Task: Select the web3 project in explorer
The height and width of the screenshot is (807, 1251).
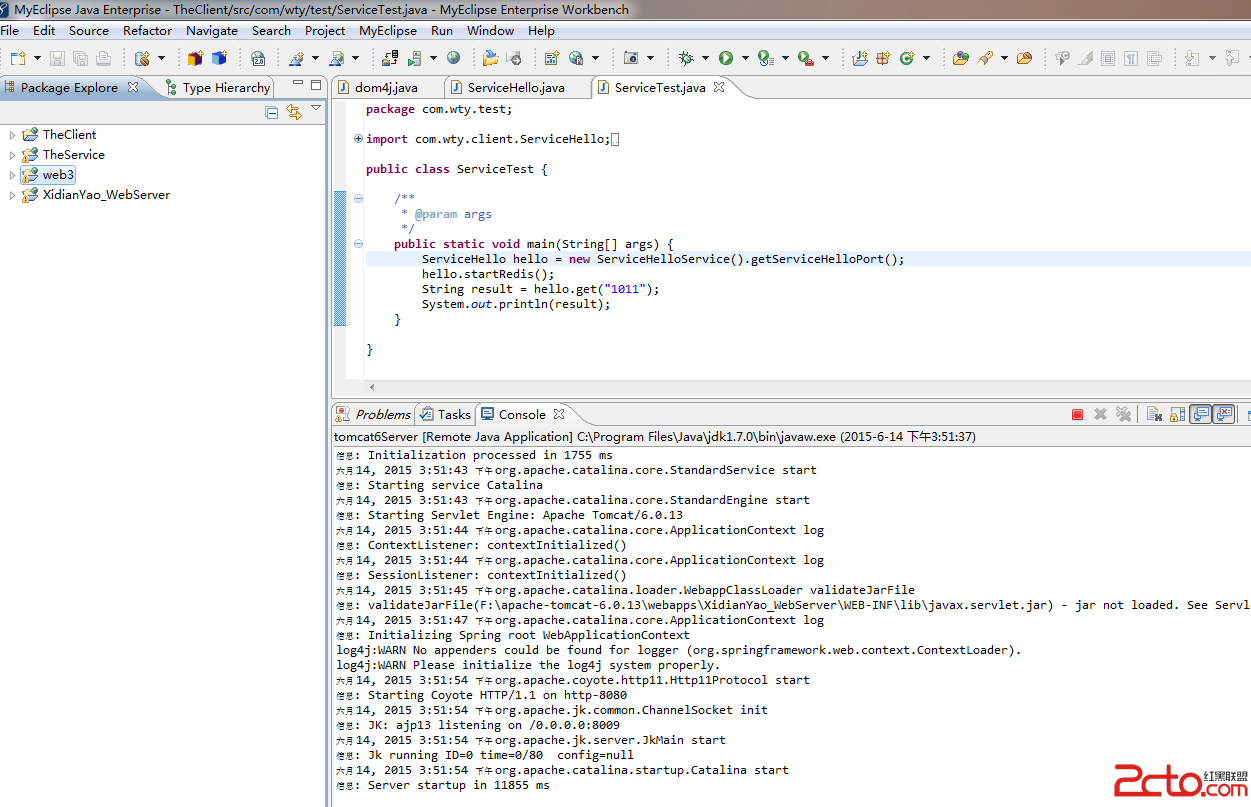Action: click(58, 175)
